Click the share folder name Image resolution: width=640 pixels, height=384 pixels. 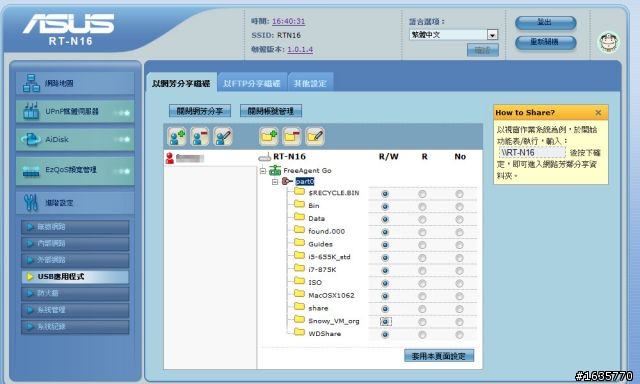(x=318, y=309)
